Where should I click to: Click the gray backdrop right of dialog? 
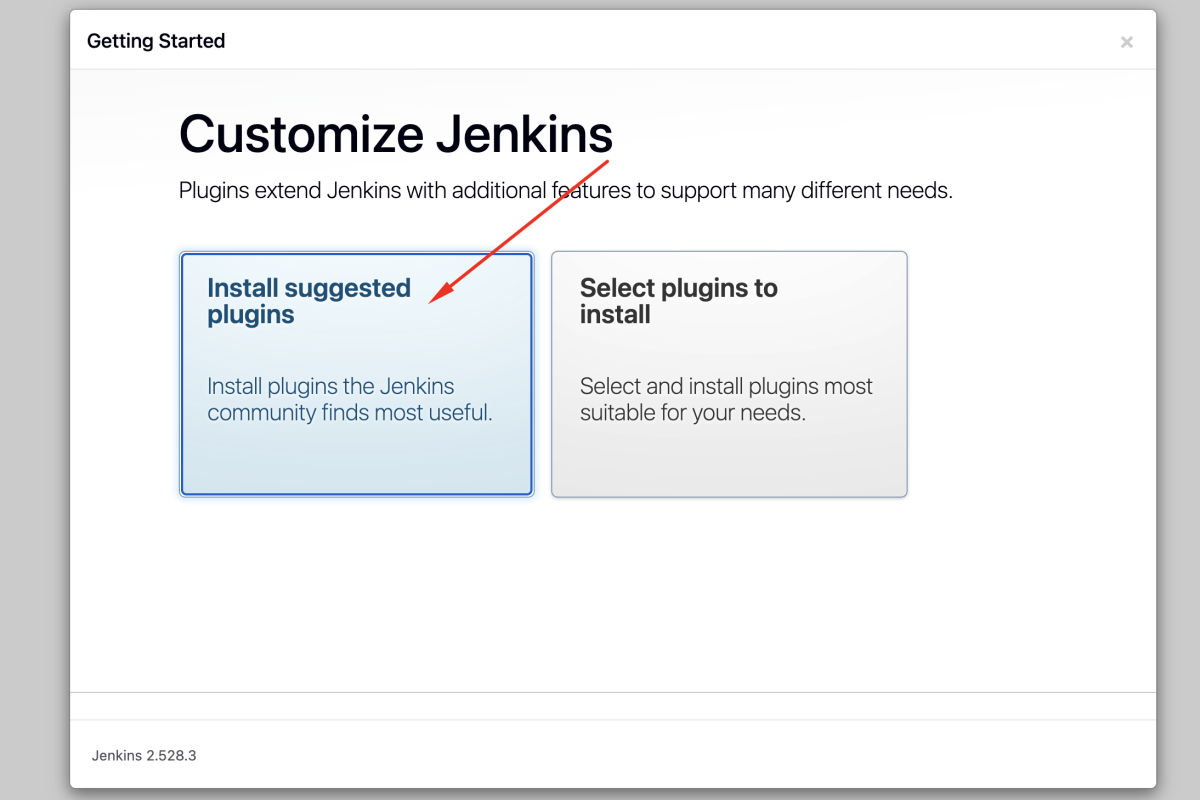pyautogui.click(x=1178, y=400)
